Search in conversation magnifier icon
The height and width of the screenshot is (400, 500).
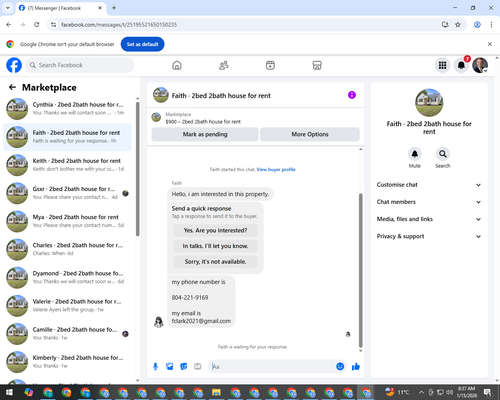(443, 154)
